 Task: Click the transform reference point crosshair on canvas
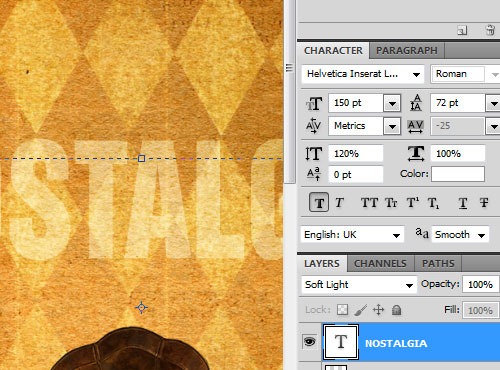click(x=141, y=307)
